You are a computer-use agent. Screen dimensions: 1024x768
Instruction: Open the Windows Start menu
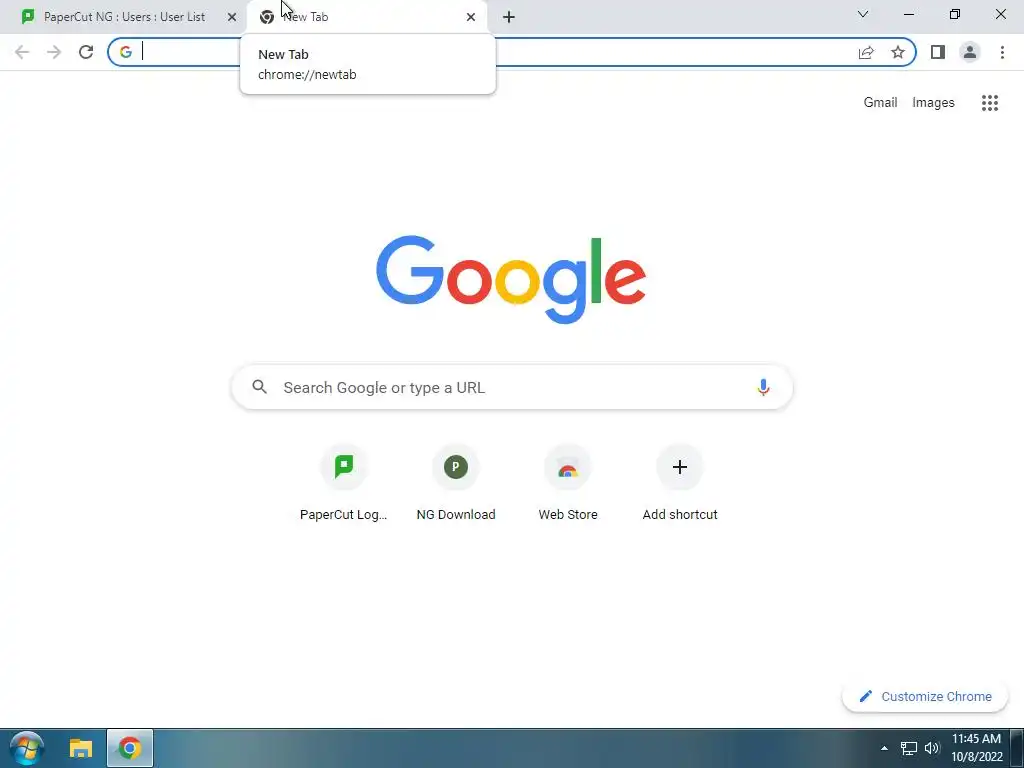pyautogui.click(x=27, y=748)
